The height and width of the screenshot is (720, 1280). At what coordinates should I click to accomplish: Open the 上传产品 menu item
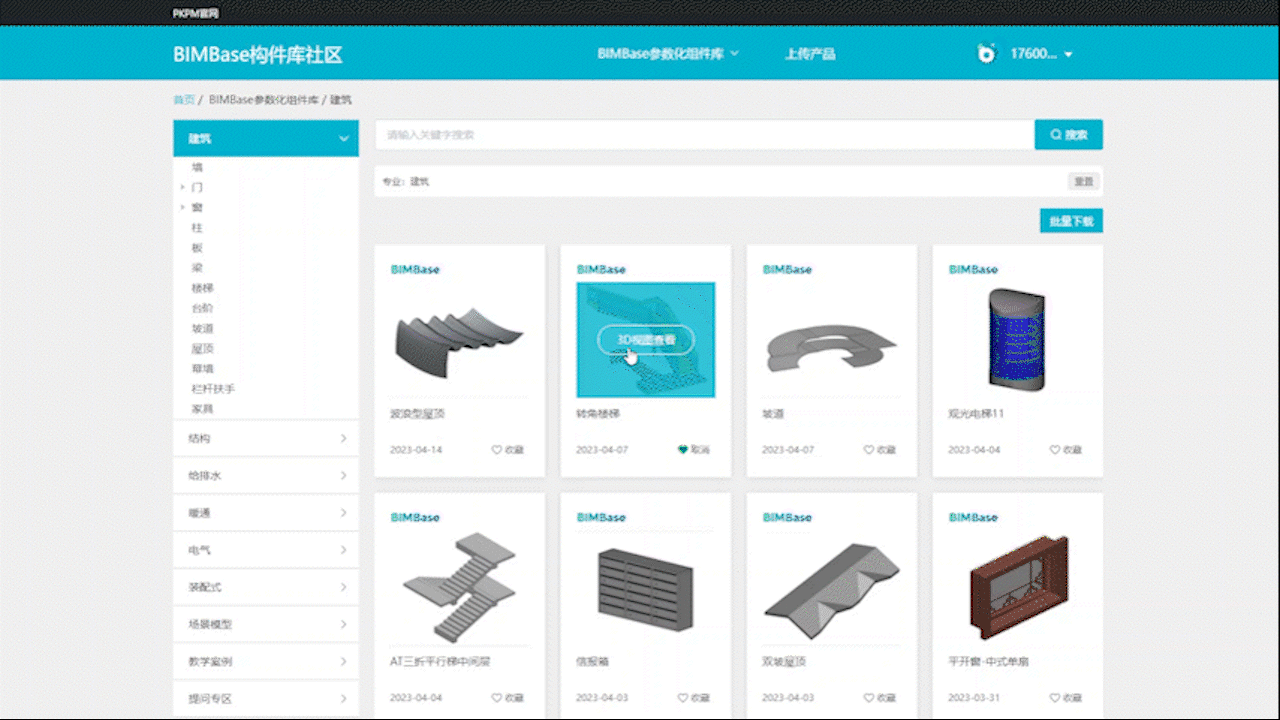809,54
